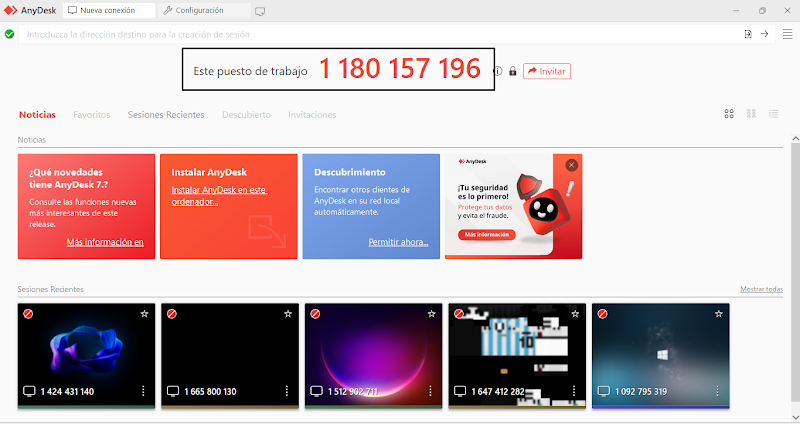Viewport: 800px width, 424px height.
Task: Click offline status icon on session 1 424 431 140
Action: [x=28, y=314]
